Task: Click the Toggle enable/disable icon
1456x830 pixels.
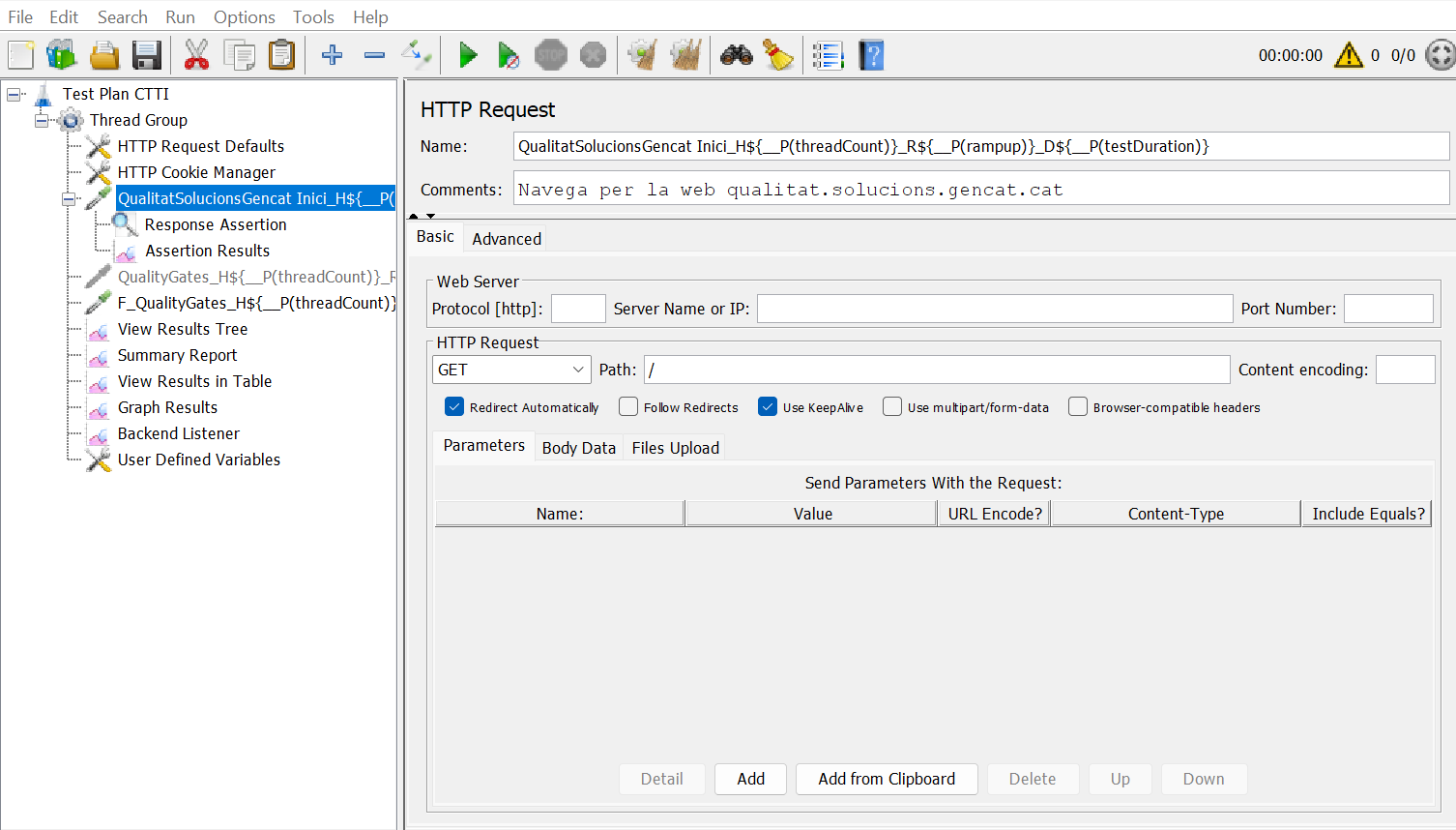Action: 417,55
